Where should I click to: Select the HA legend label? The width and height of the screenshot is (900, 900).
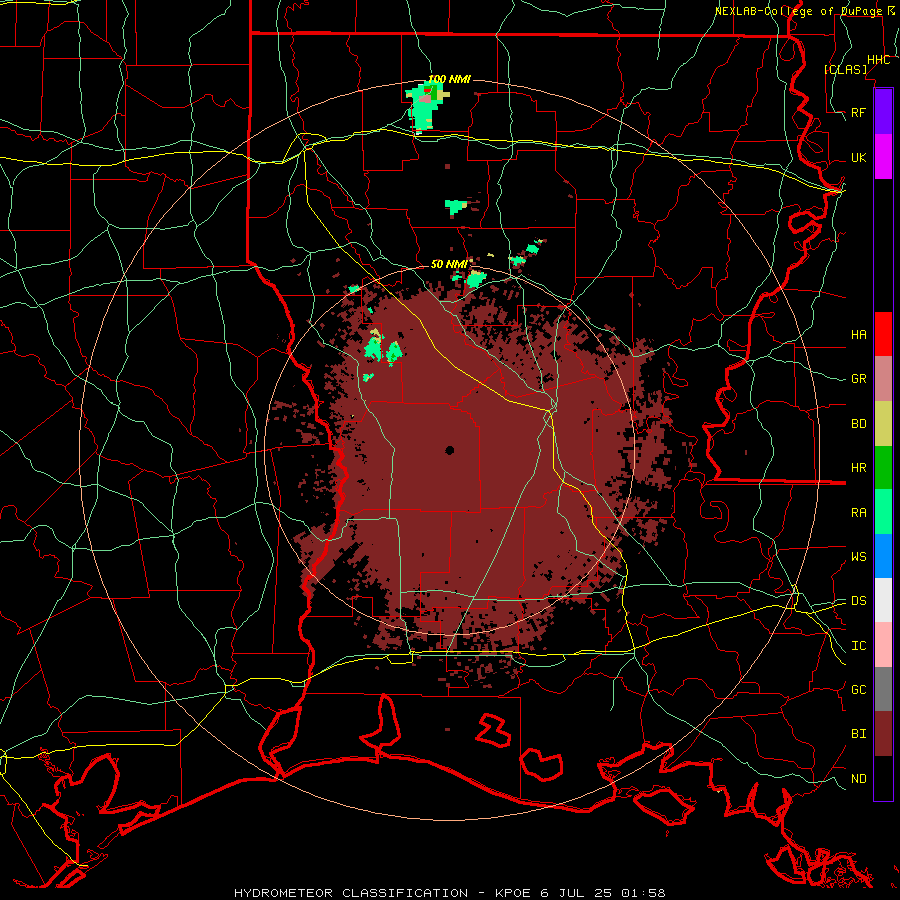[858, 335]
